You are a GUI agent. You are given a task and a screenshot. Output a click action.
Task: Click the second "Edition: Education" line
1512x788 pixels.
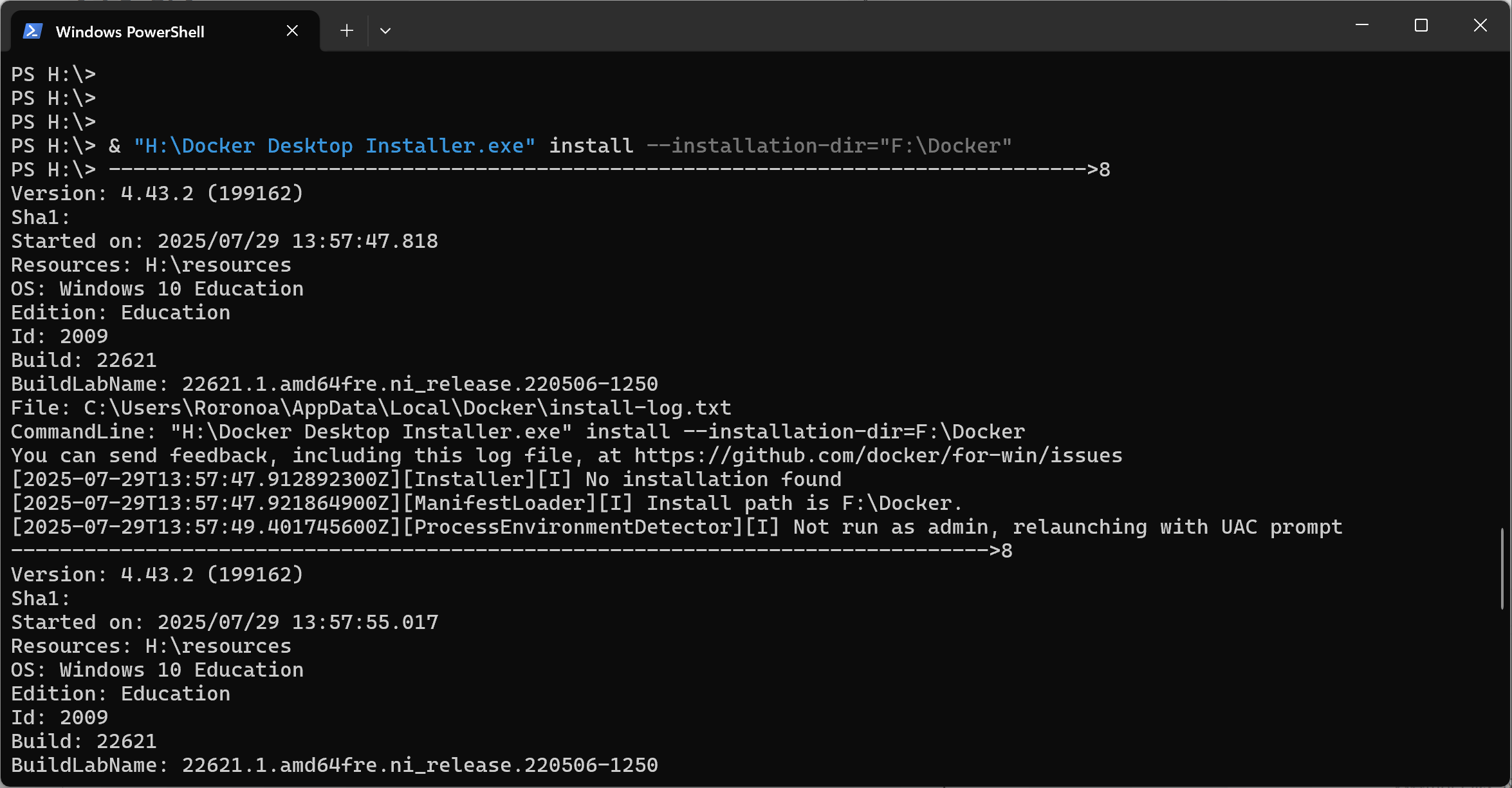(x=120, y=693)
